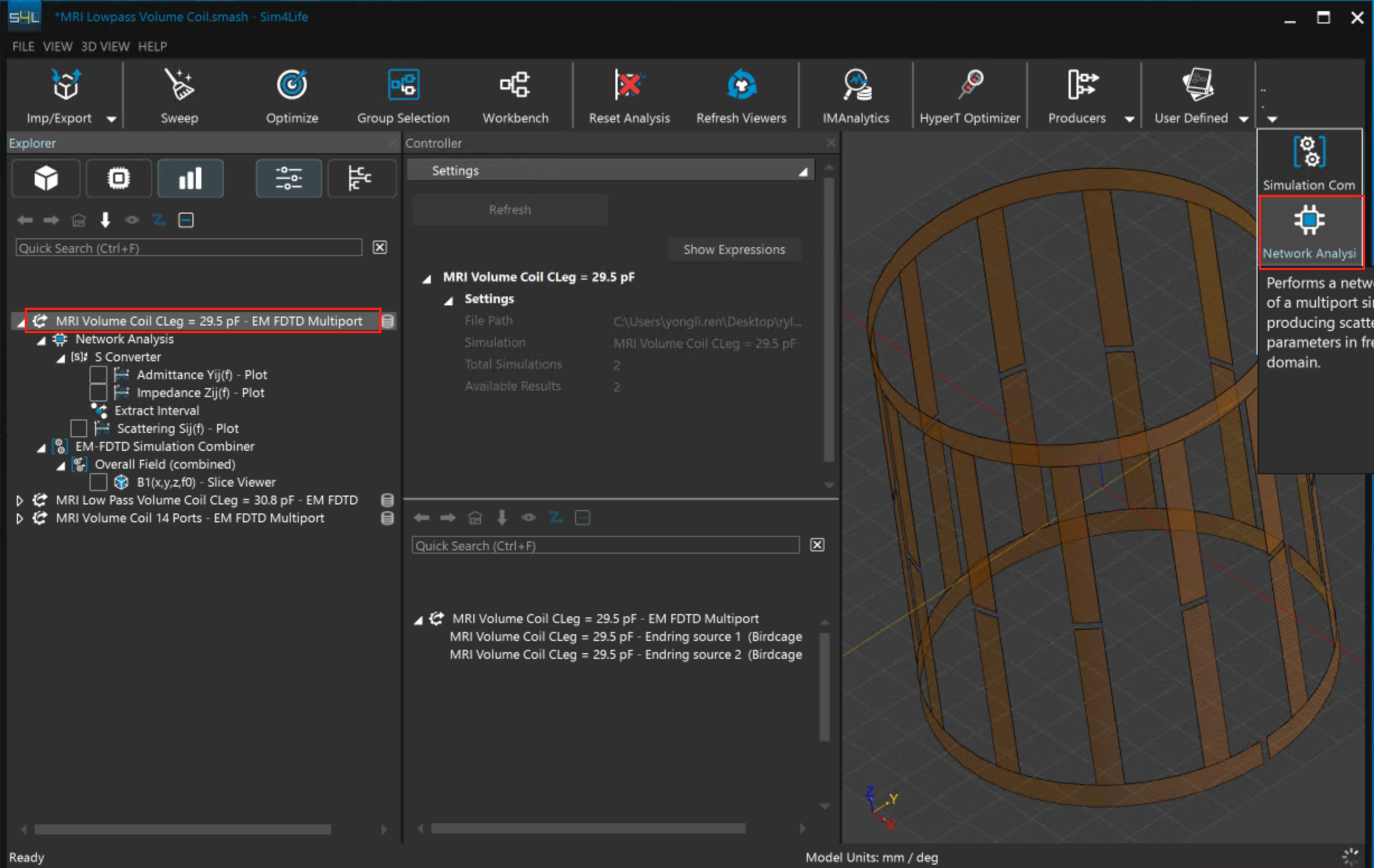
Task: Switch to the Analysis bar-chart tab in Explorer
Action: [x=190, y=178]
